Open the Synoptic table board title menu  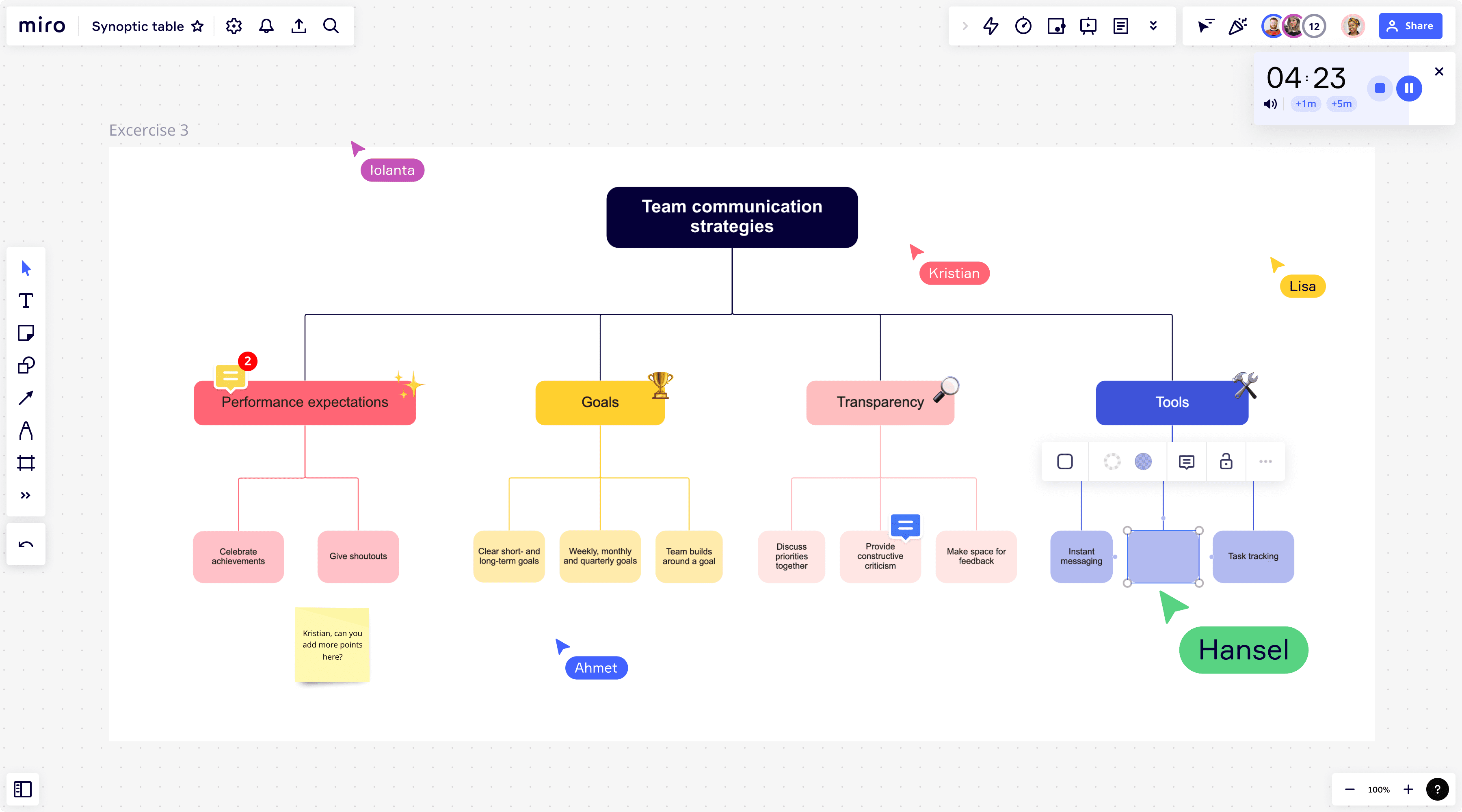pos(137,26)
